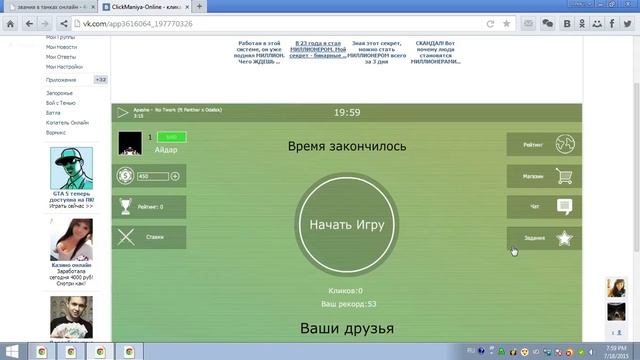The image size is (640, 360).
Task: Open Вормикс app link
Action: [x=56, y=133]
